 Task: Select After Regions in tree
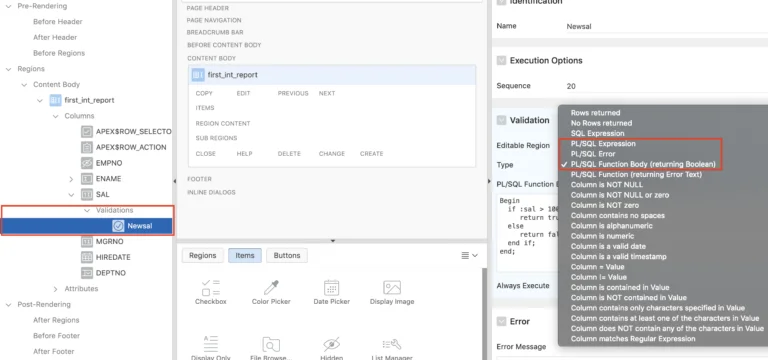click(56, 320)
